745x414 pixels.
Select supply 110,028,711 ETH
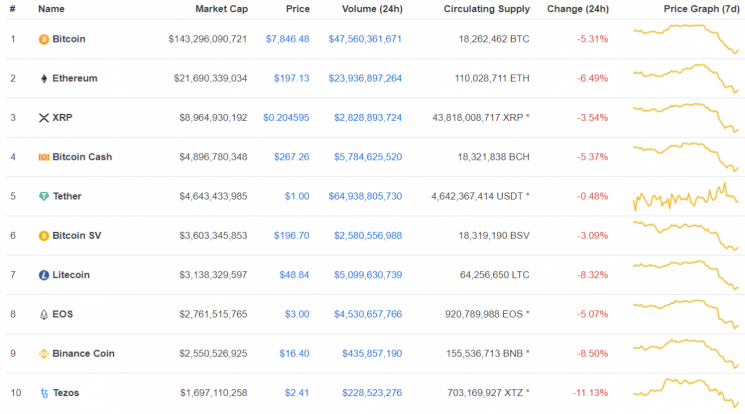click(x=492, y=78)
